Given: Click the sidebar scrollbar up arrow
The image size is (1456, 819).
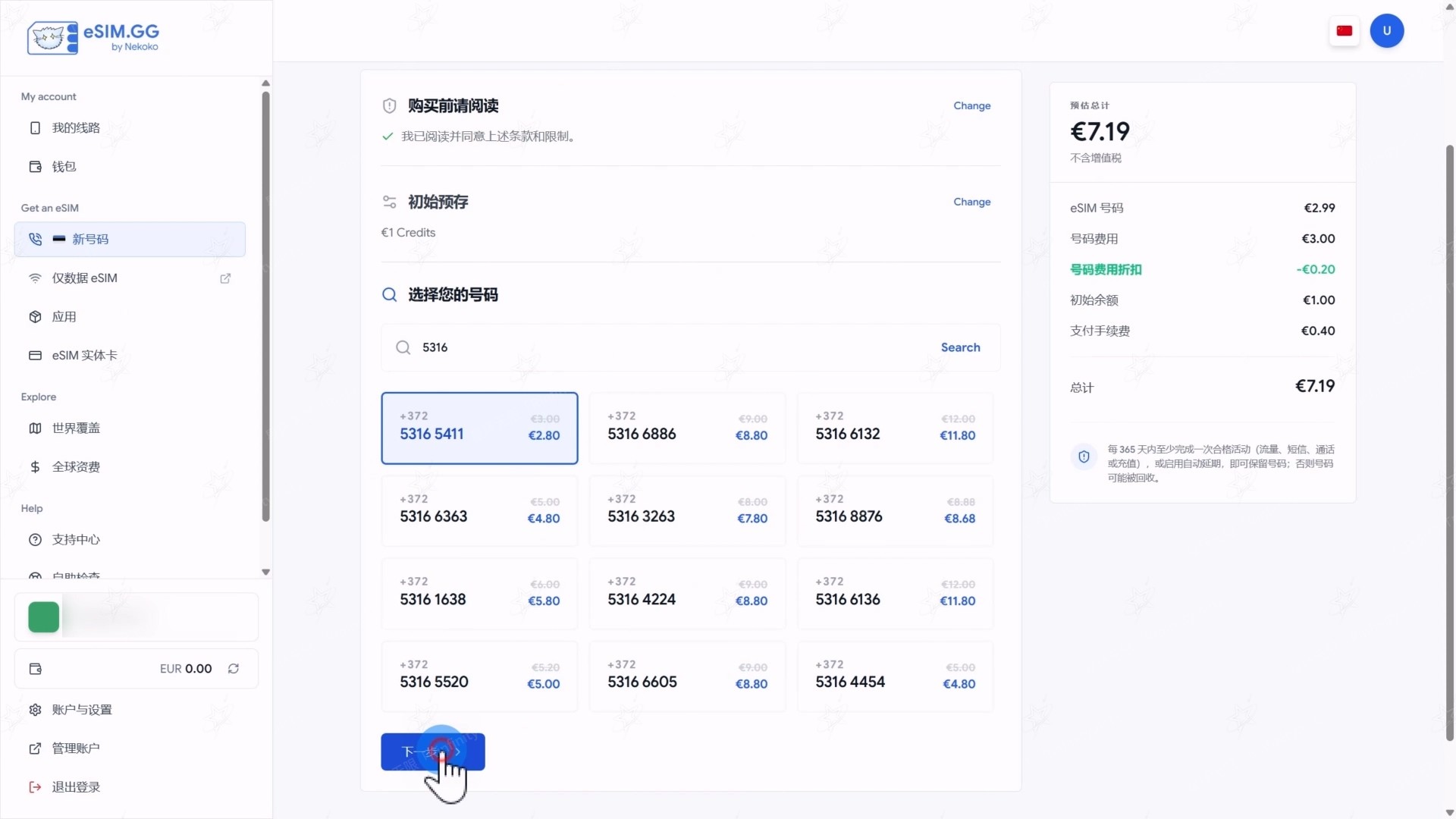Looking at the screenshot, I should click(x=265, y=83).
